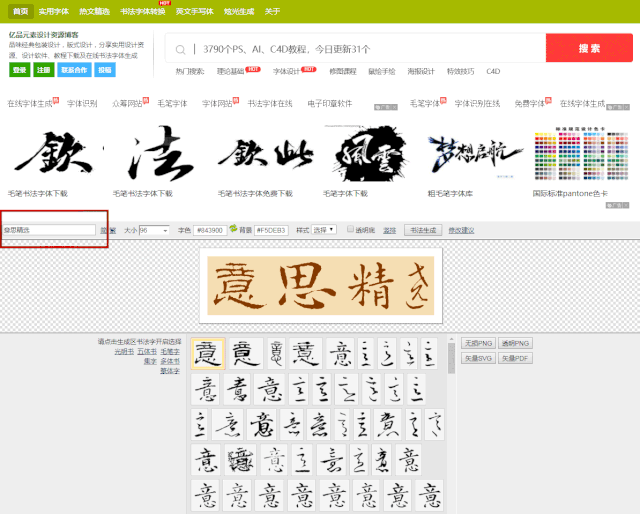Toggle the 透明底 transparent background checkbox
The image size is (640, 514).
tap(350, 230)
